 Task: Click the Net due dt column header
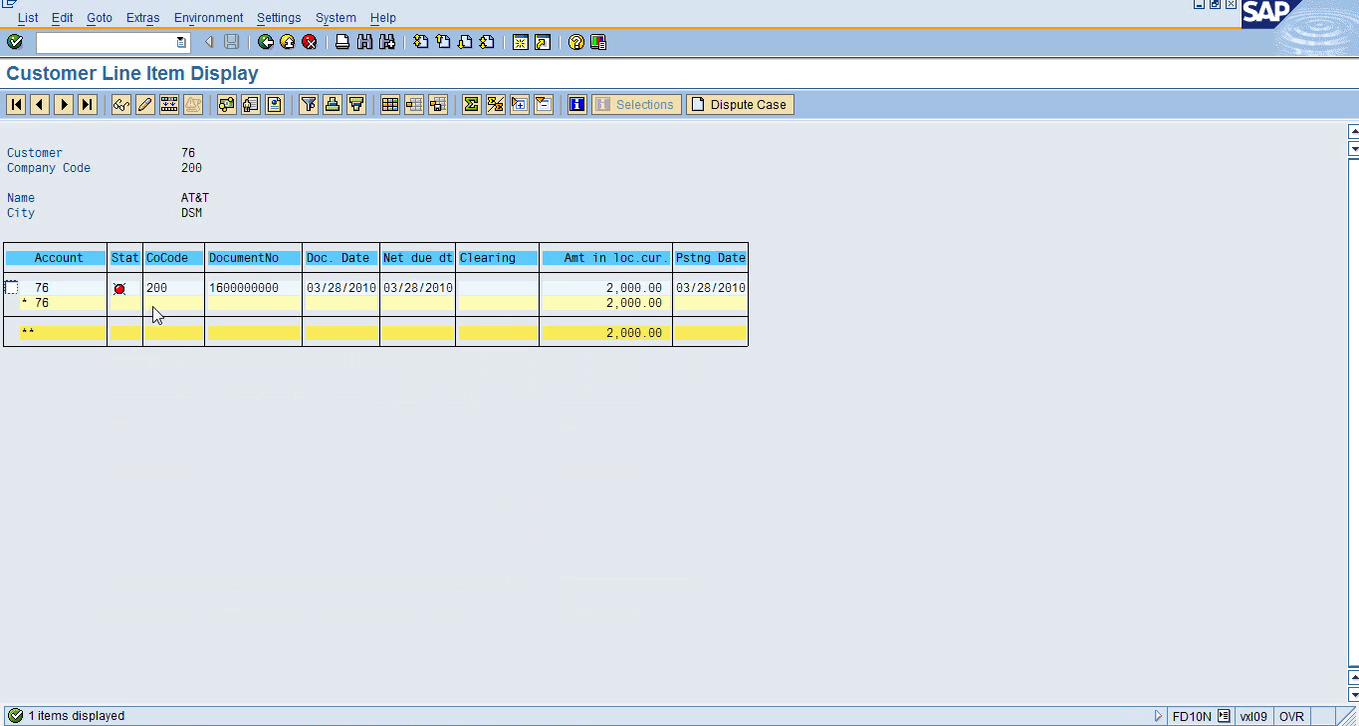418,258
